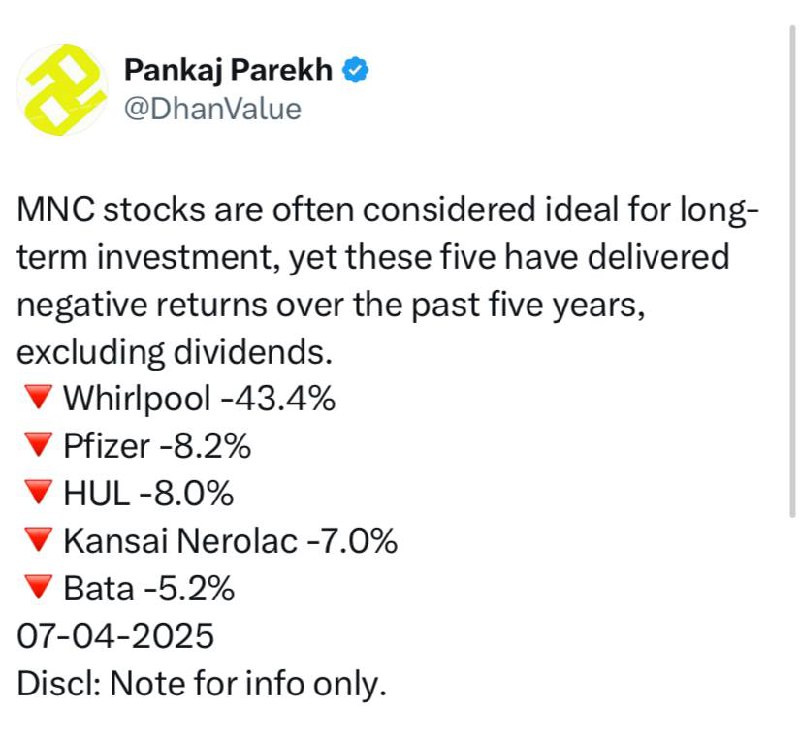Click the blue verified badge icon

(355, 69)
